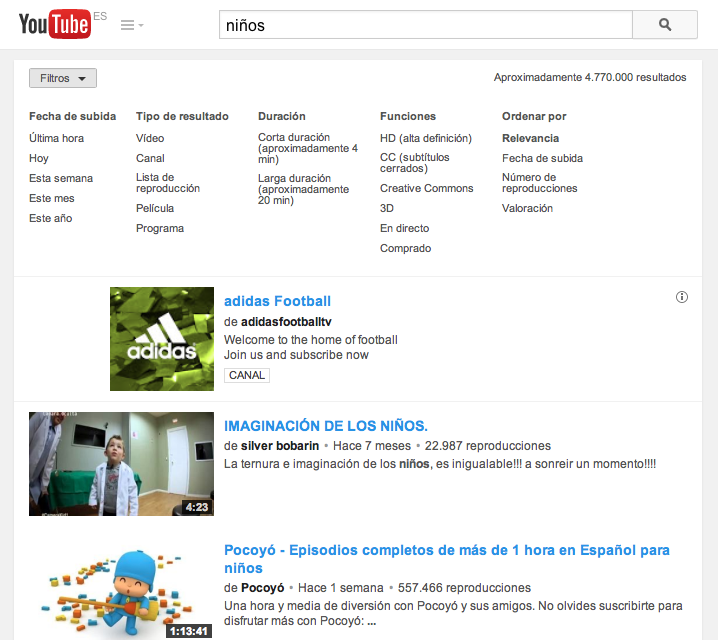Click the 22.987 reproducciones text
This screenshot has width=718, height=640.
point(488,446)
